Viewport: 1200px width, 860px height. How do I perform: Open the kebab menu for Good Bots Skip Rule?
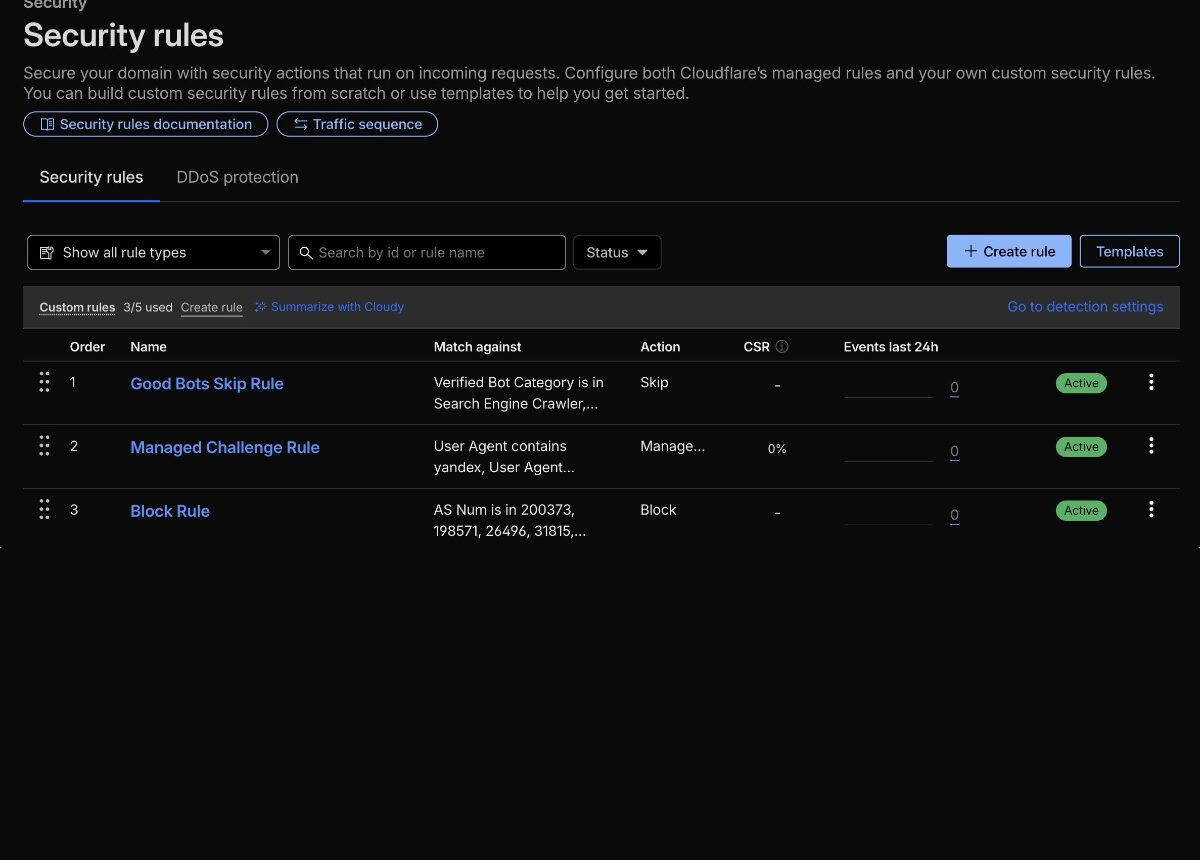(x=1151, y=381)
